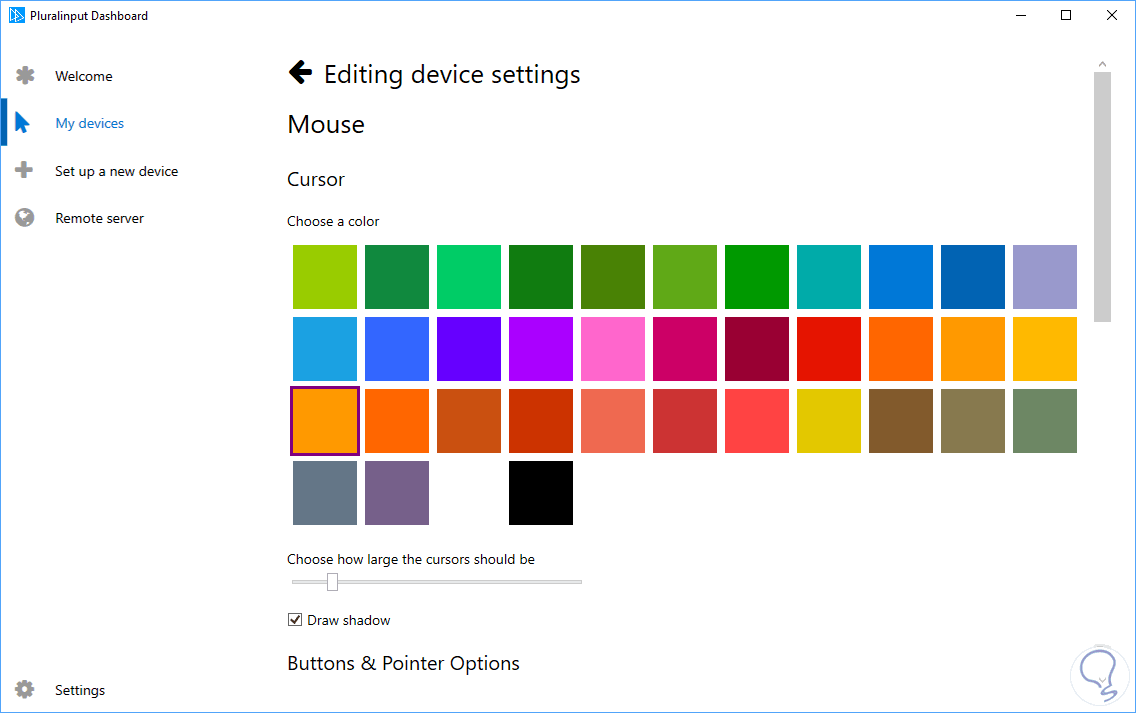
Task: Click the Settings gear icon
Action: (x=25, y=690)
